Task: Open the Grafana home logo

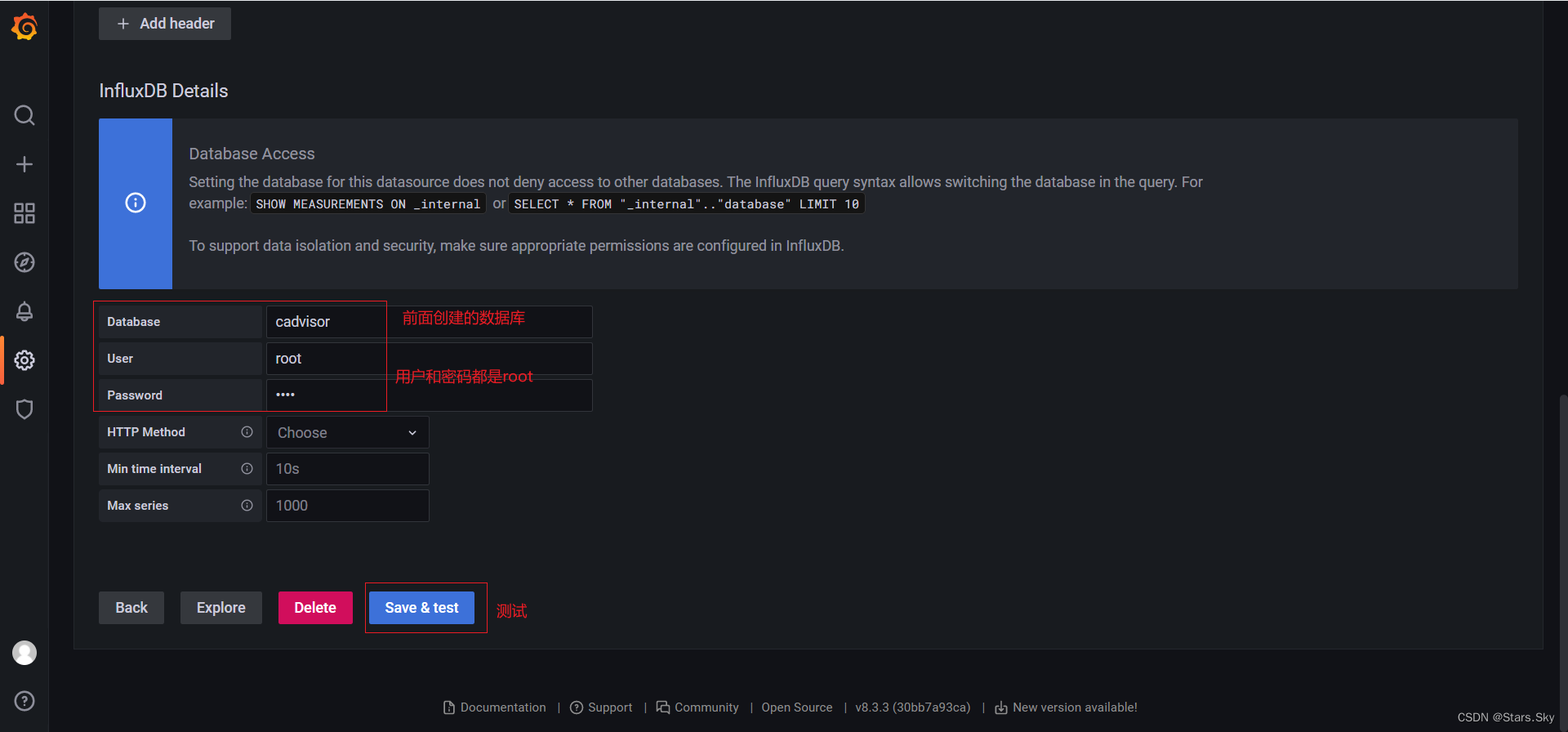Action: (x=24, y=26)
